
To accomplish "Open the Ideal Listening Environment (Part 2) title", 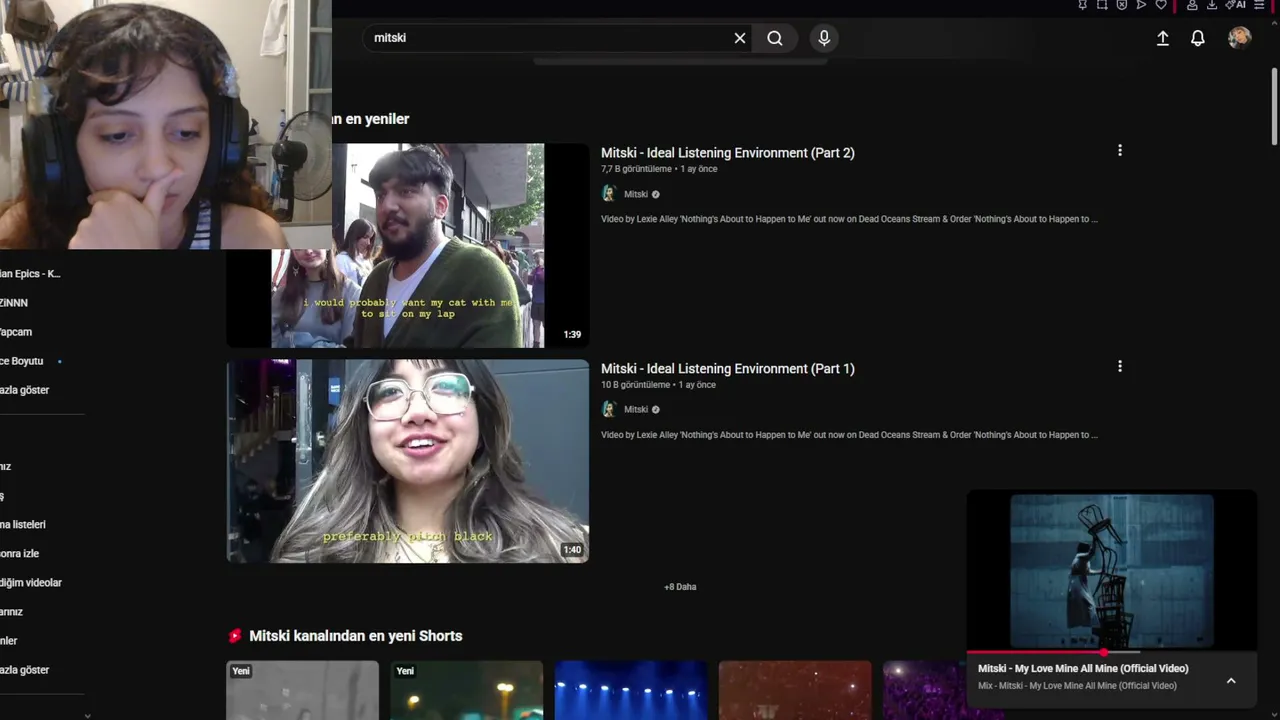I will pyautogui.click(x=728, y=153).
